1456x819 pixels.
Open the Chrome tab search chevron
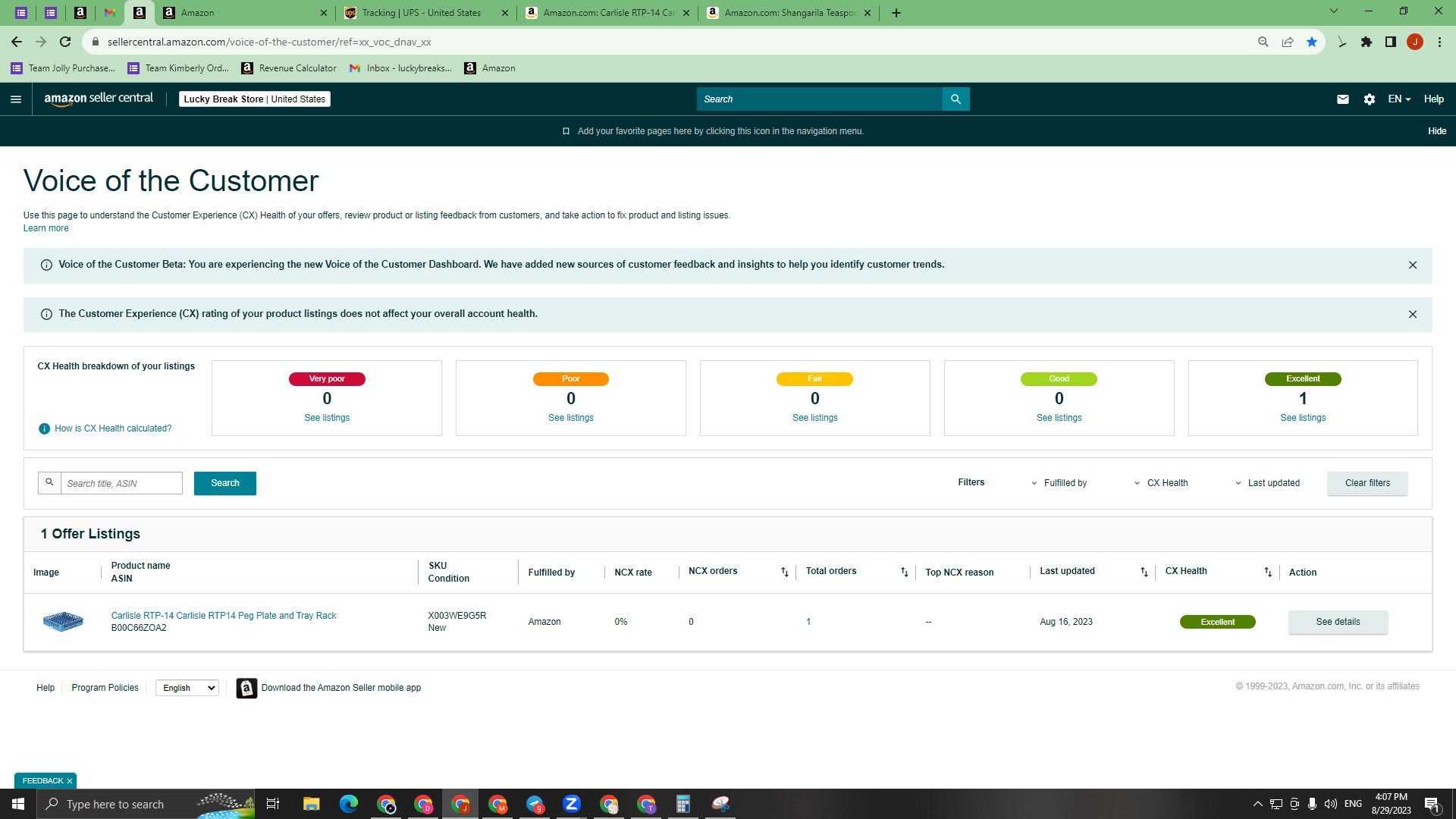coord(1334,11)
